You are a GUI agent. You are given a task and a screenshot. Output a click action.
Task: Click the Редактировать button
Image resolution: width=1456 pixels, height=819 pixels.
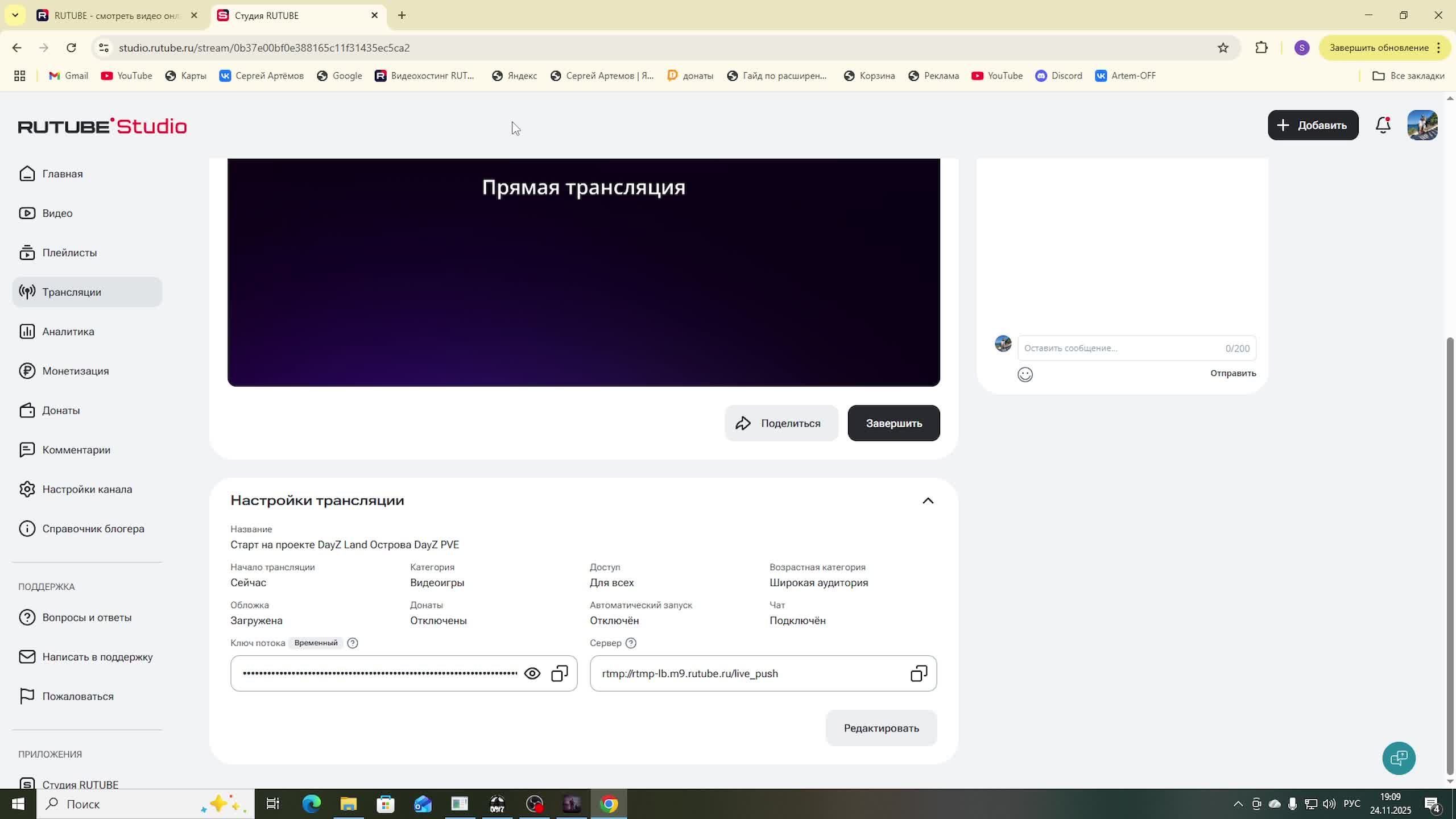point(880,728)
